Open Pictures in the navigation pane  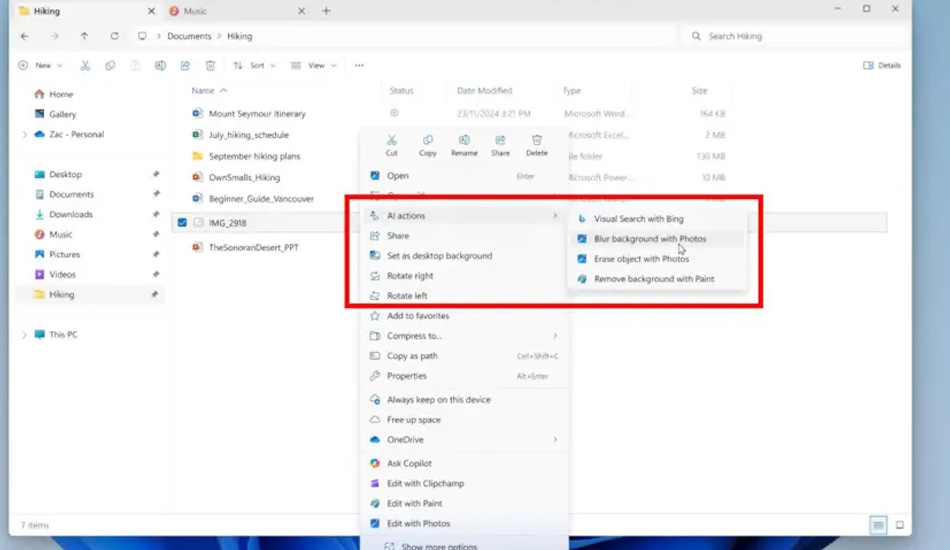[x=64, y=254]
